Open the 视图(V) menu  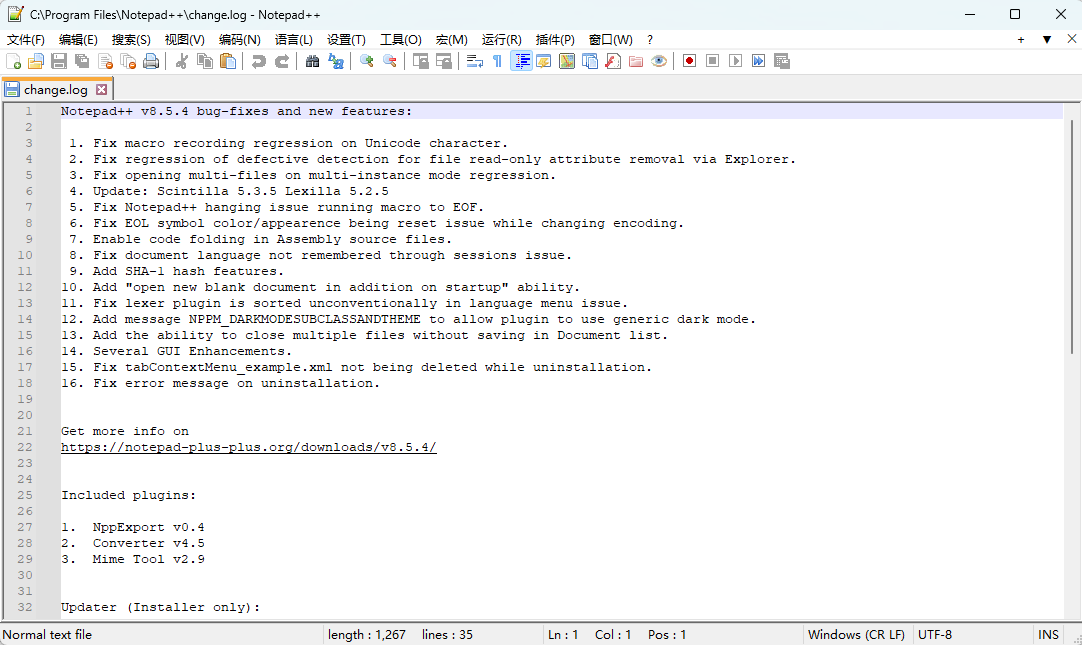pos(184,40)
